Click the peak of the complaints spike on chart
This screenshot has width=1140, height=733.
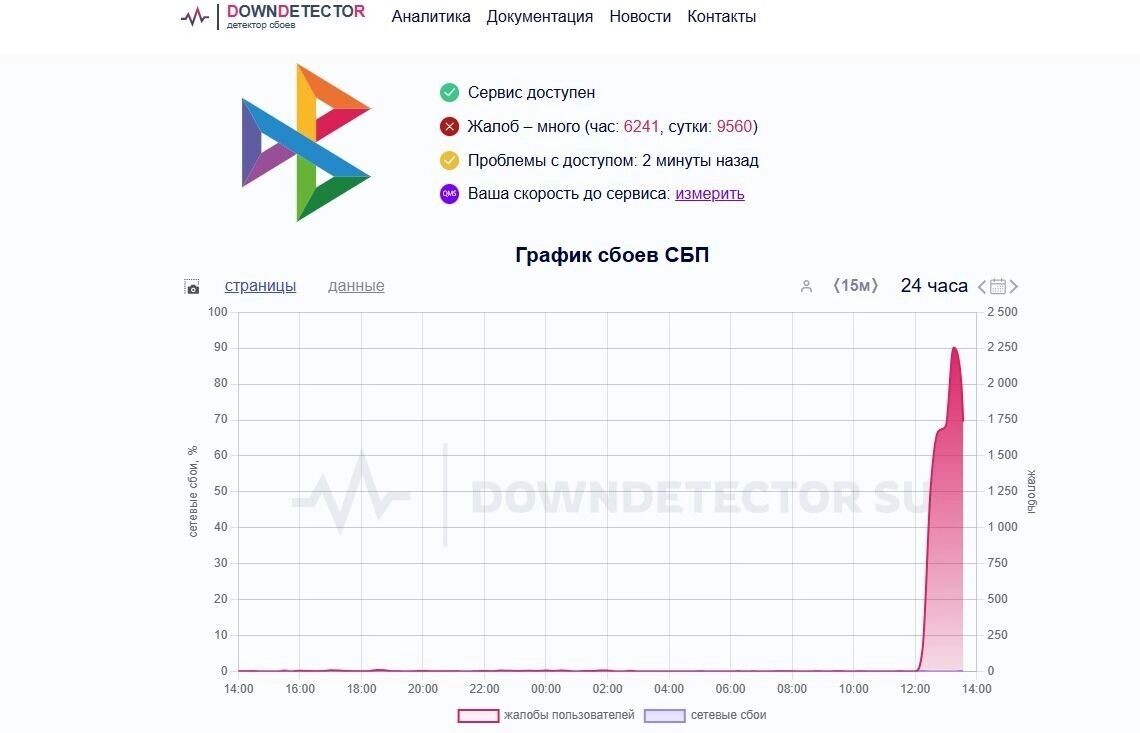point(954,349)
